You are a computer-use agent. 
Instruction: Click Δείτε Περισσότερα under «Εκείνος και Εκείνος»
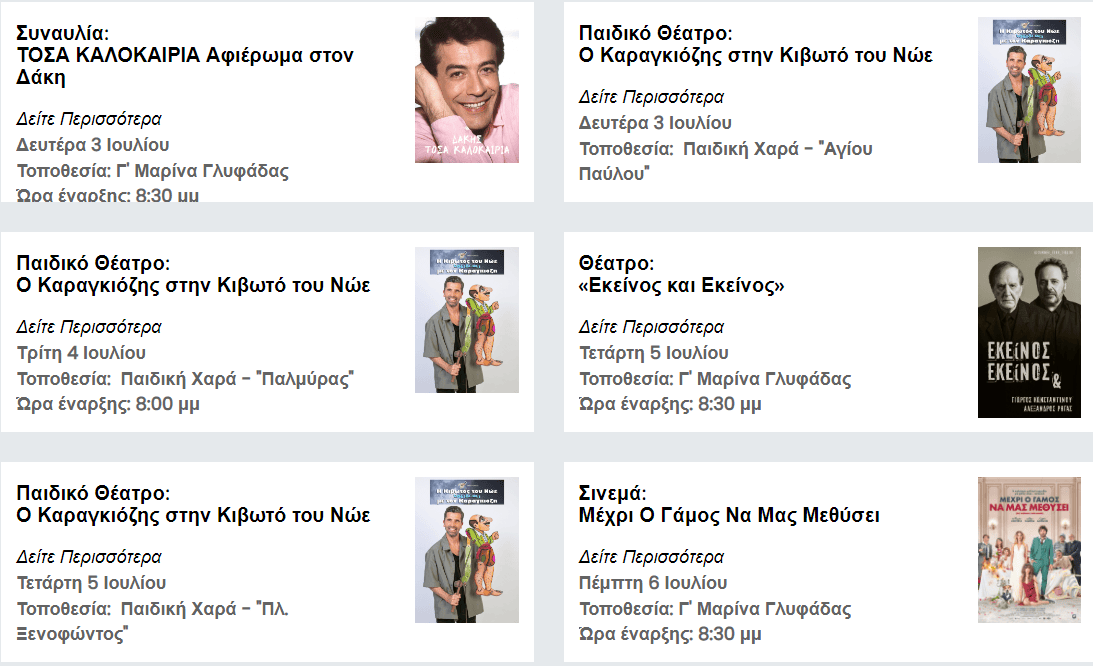[x=651, y=327]
